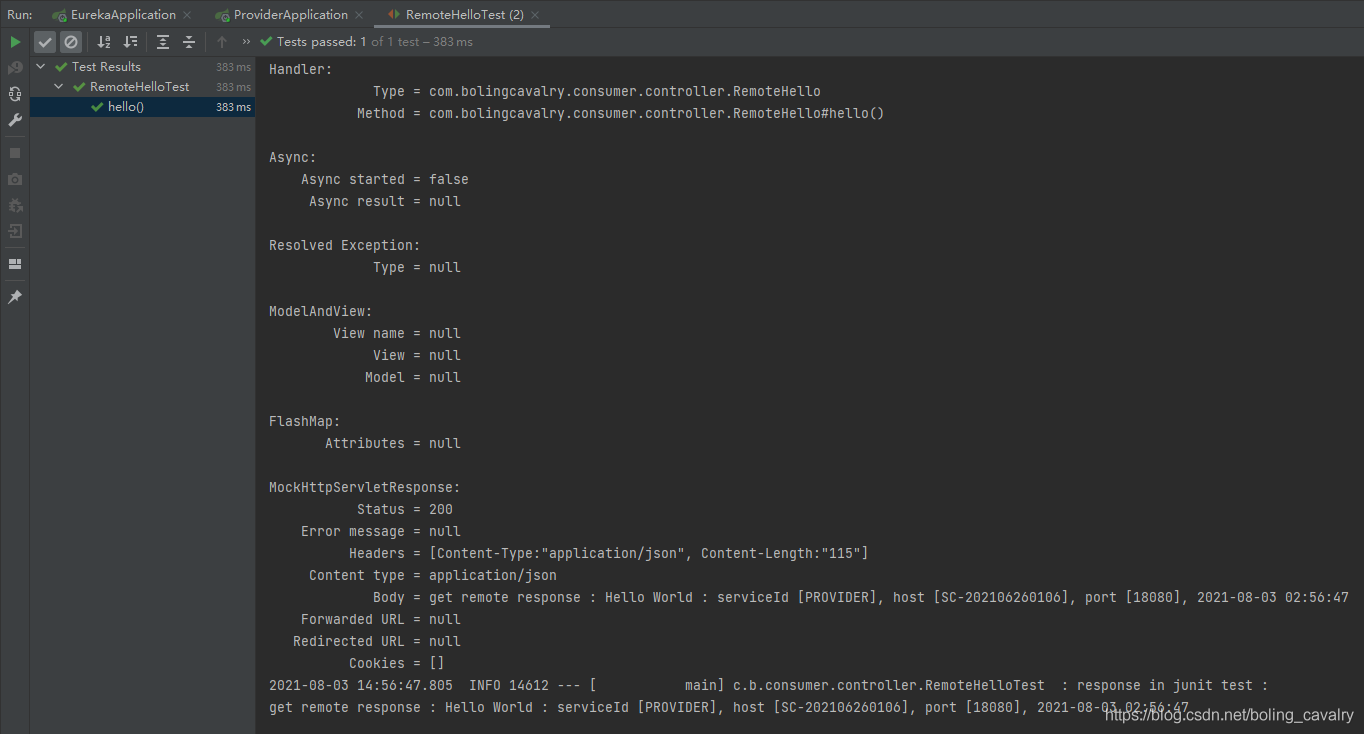Click the camera Dump Threads icon
Image resolution: width=1364 pixels, height=734 pixels.
(15, 179)
